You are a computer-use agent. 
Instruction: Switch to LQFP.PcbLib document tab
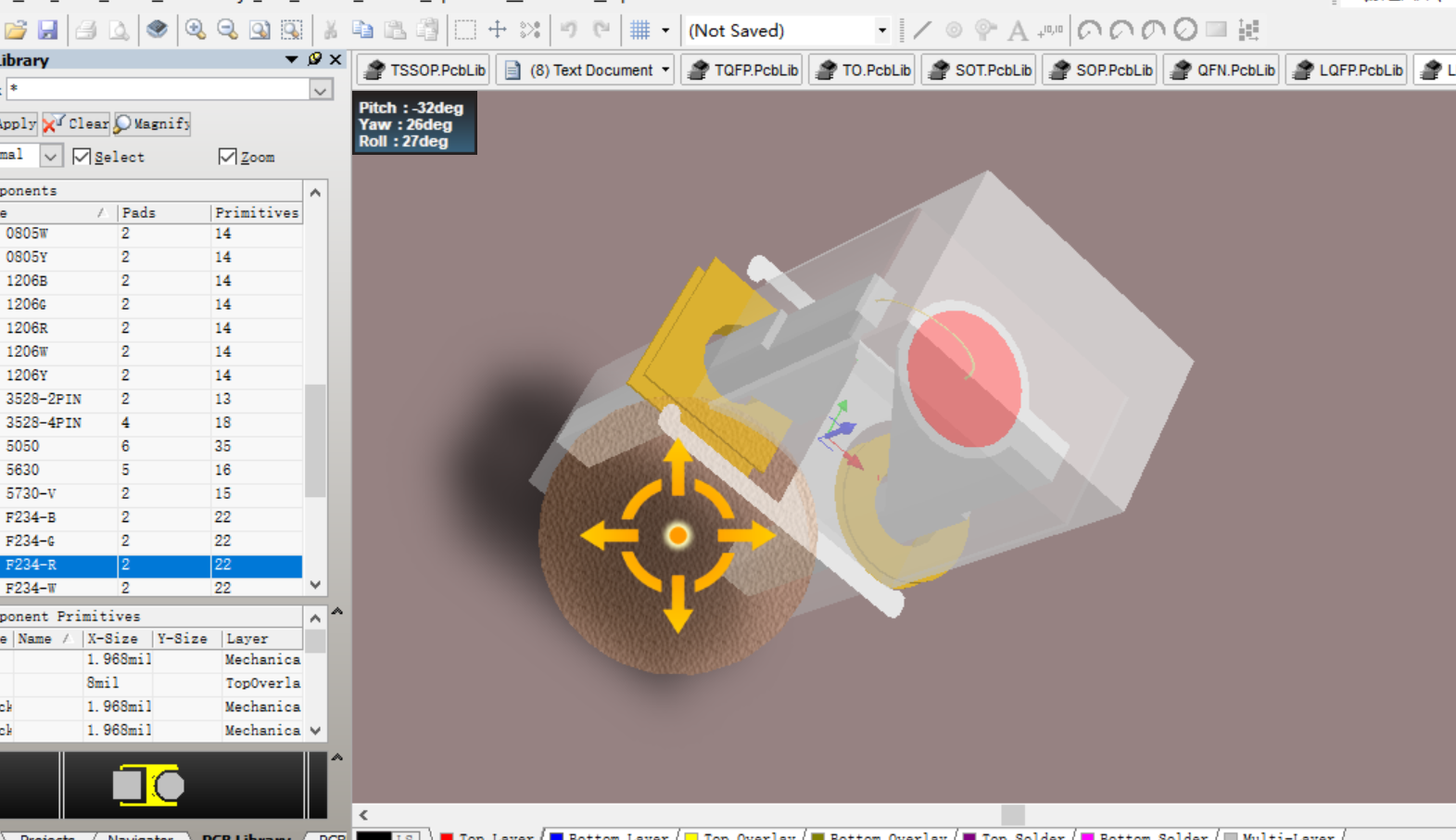(x=1348, y=70)
